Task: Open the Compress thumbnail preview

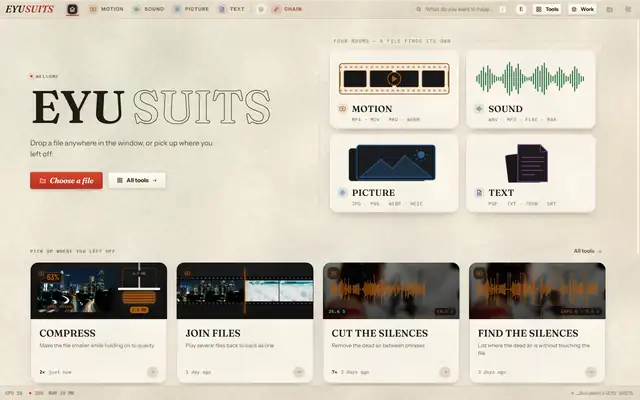Action: point(99,291)
